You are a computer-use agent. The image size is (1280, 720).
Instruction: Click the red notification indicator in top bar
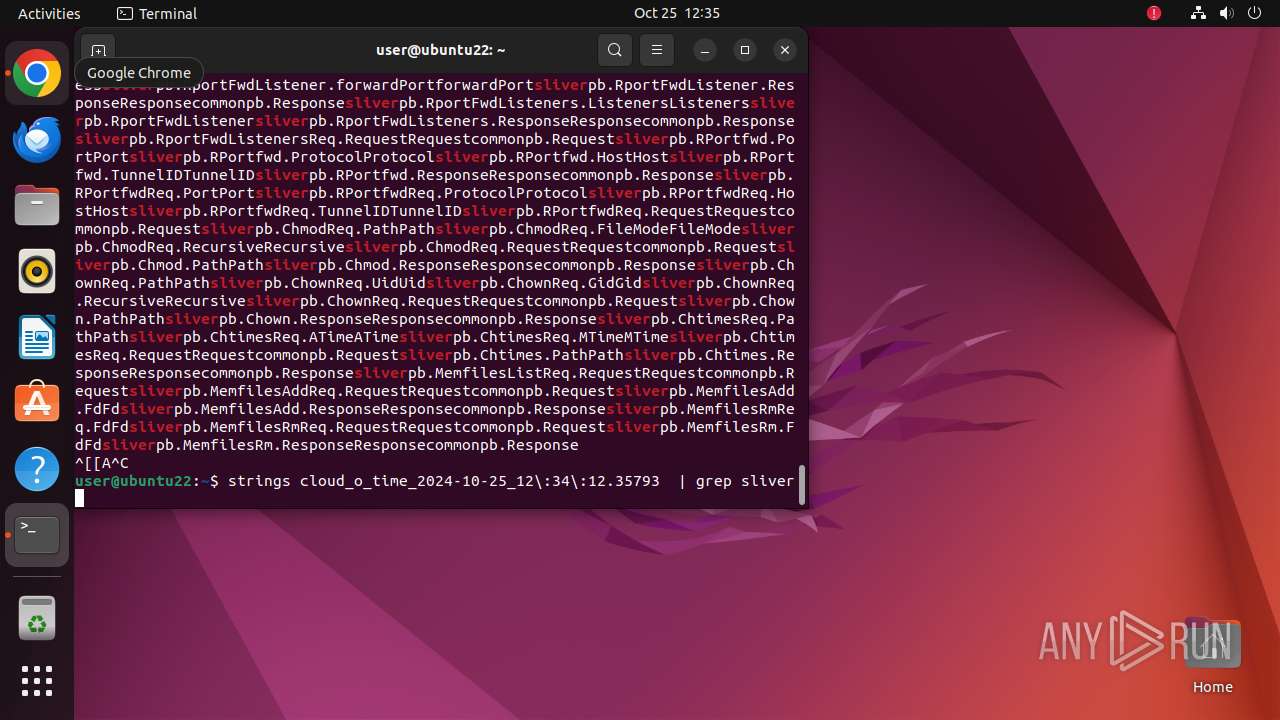(1154, 13)
